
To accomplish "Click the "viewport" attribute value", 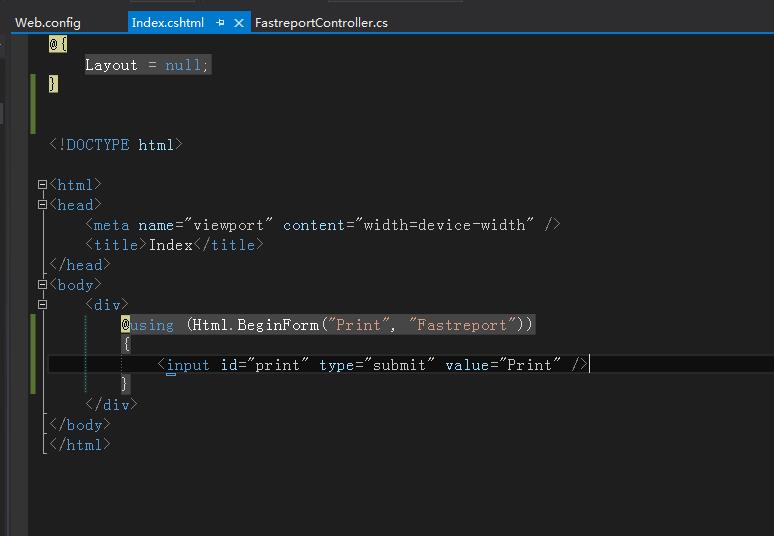I will [228, 225].
